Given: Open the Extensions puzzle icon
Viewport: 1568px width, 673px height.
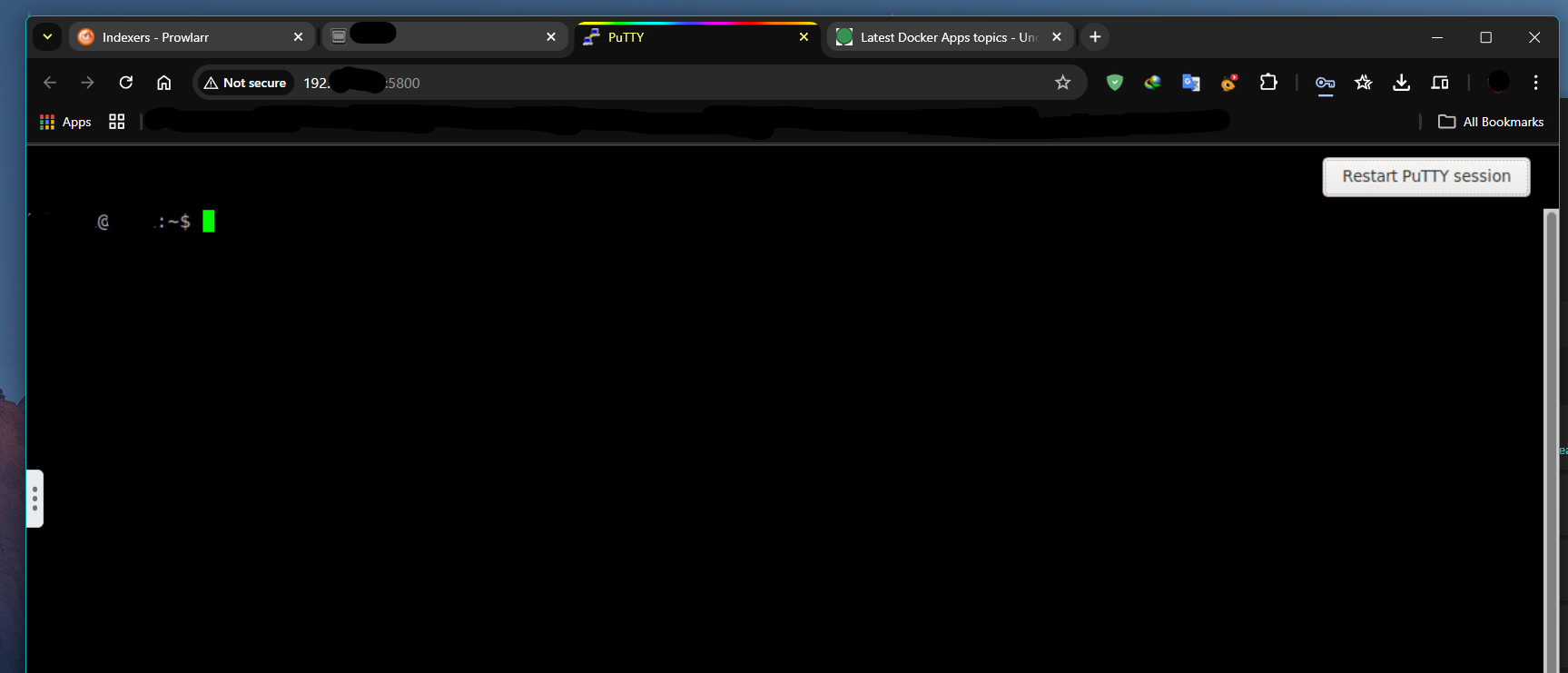Looking at the screenshot, I should point(1268,83).
